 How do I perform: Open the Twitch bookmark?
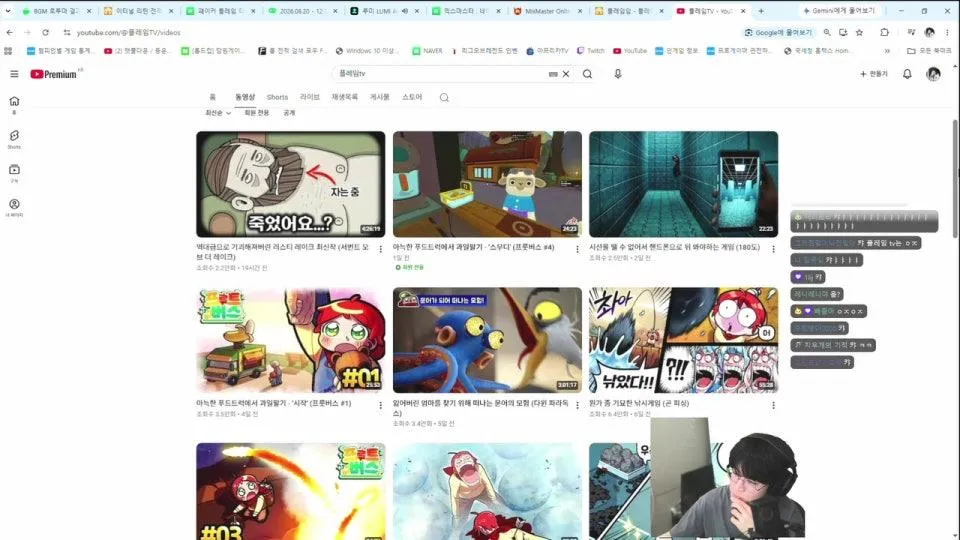click(590, 51)
